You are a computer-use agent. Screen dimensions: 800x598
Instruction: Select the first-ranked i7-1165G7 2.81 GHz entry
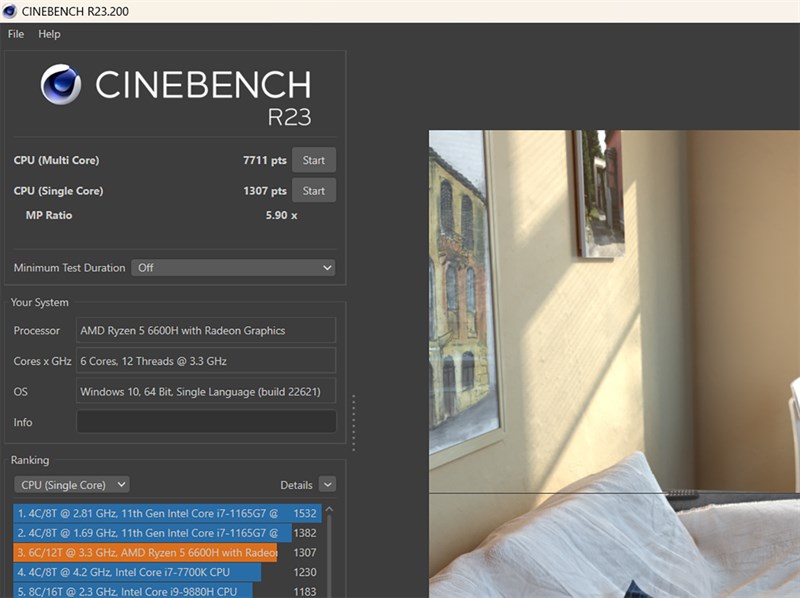click(x=167, y=513)
